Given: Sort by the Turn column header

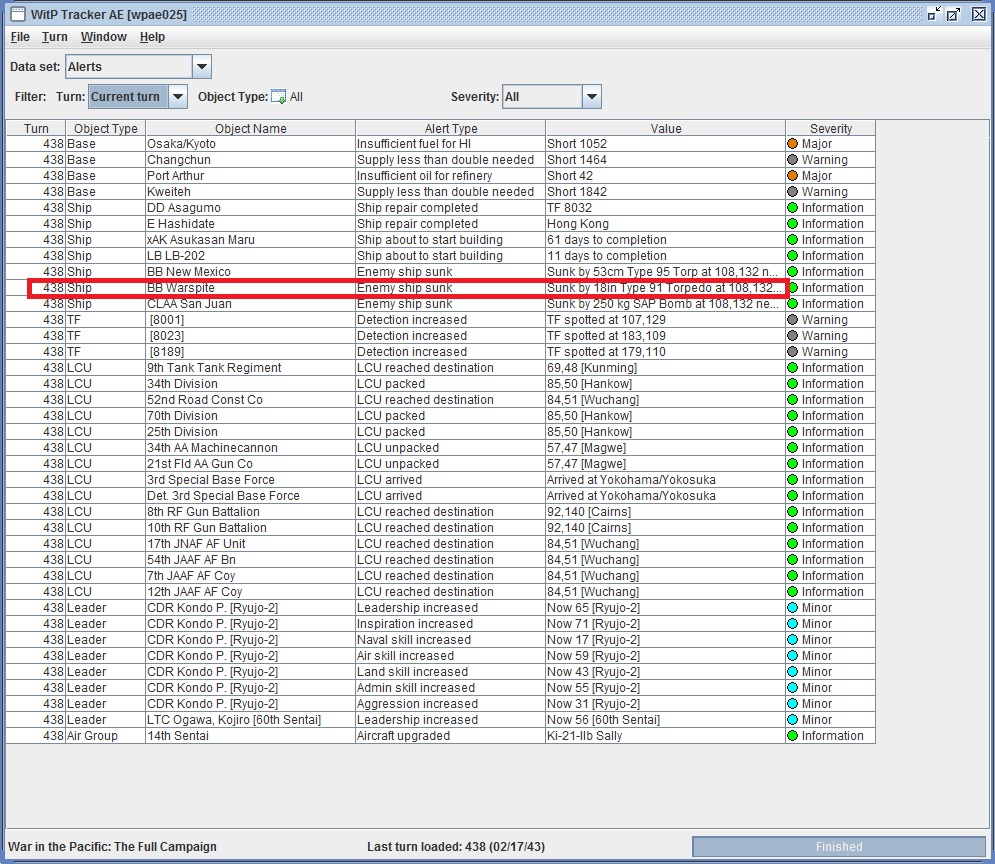Looking at the screenshot, I should tap(36, 128).
